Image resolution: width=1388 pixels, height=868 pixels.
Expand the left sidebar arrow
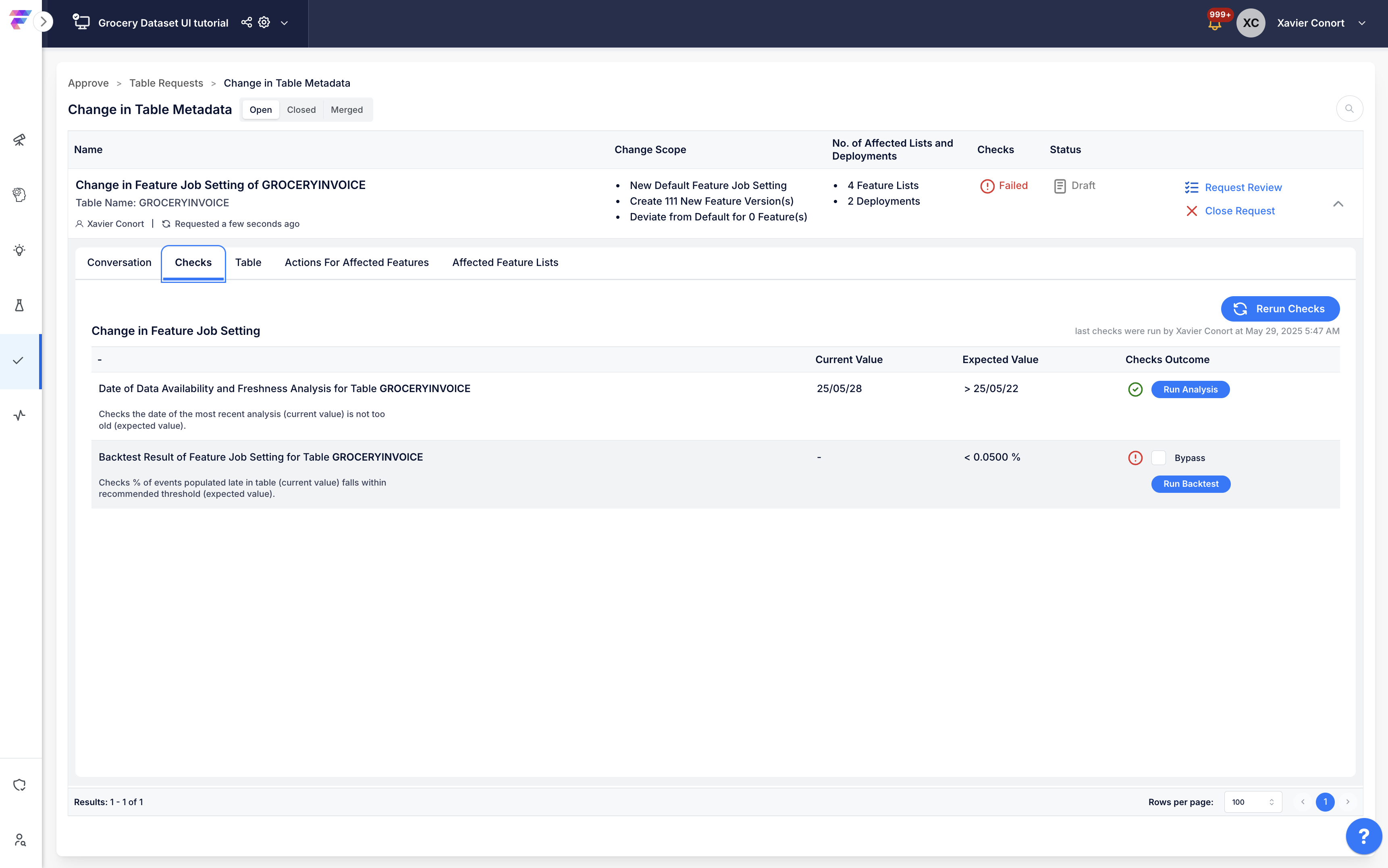44,22
